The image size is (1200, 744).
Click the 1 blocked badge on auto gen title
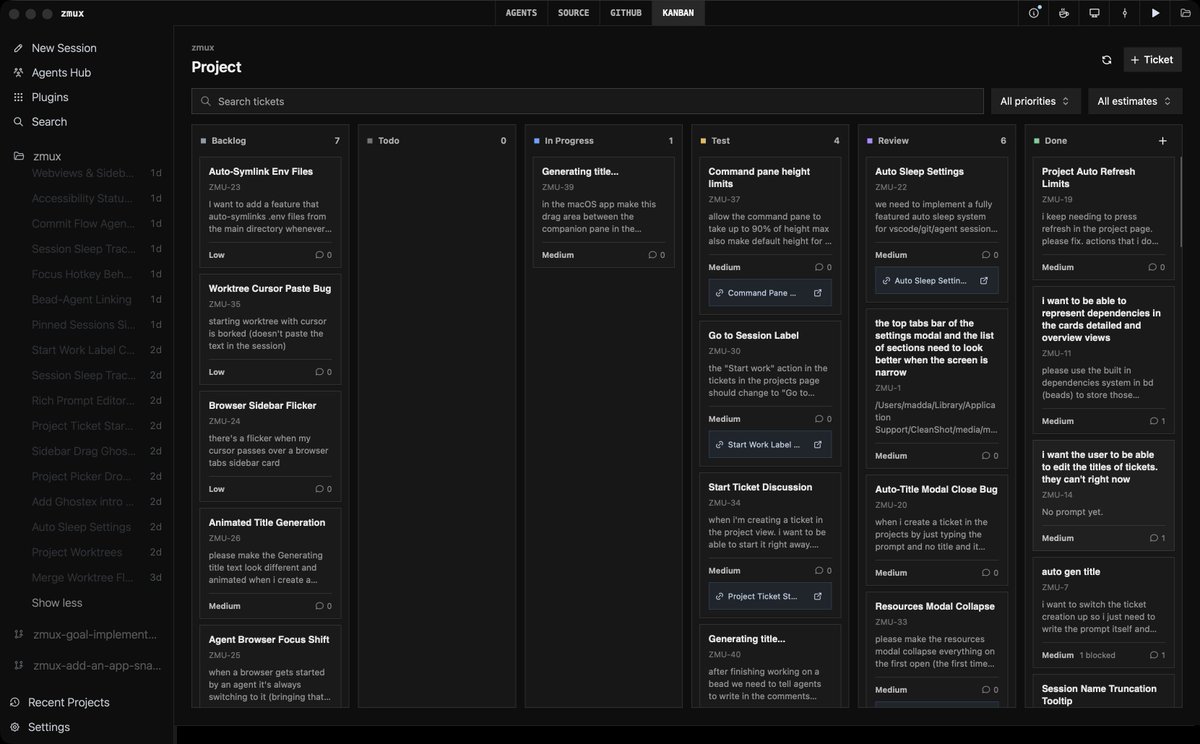coord(1098,655)
